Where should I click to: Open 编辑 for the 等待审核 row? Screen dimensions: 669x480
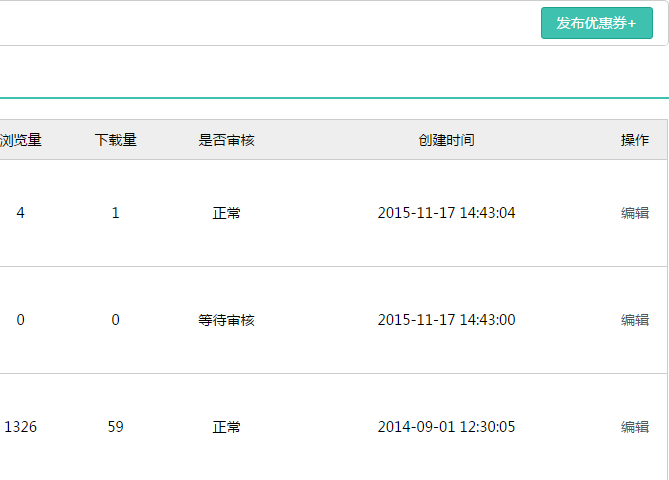[x=635, y=320]
